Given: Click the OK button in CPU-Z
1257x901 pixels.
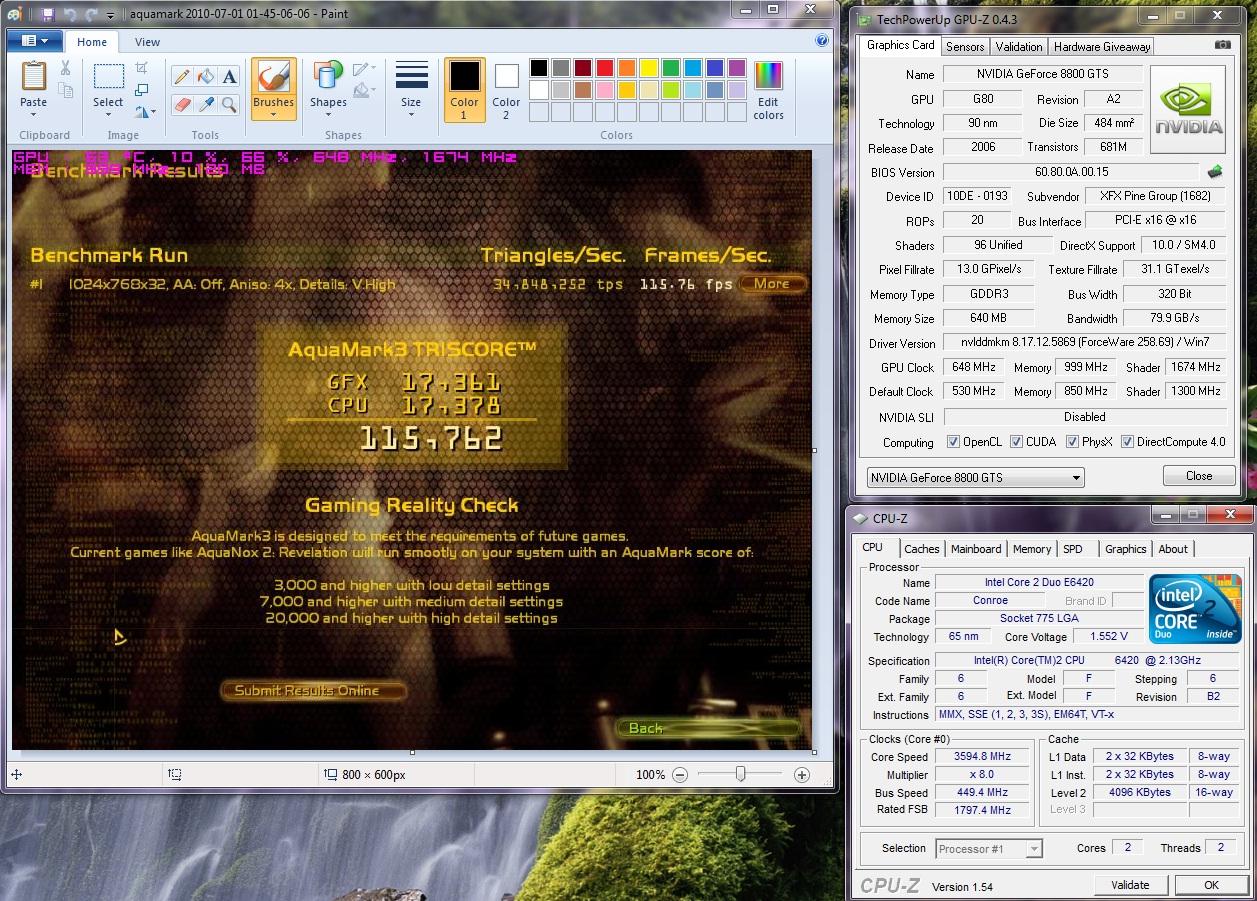Looking at the screenshot, I should (x=1211, y=885).
